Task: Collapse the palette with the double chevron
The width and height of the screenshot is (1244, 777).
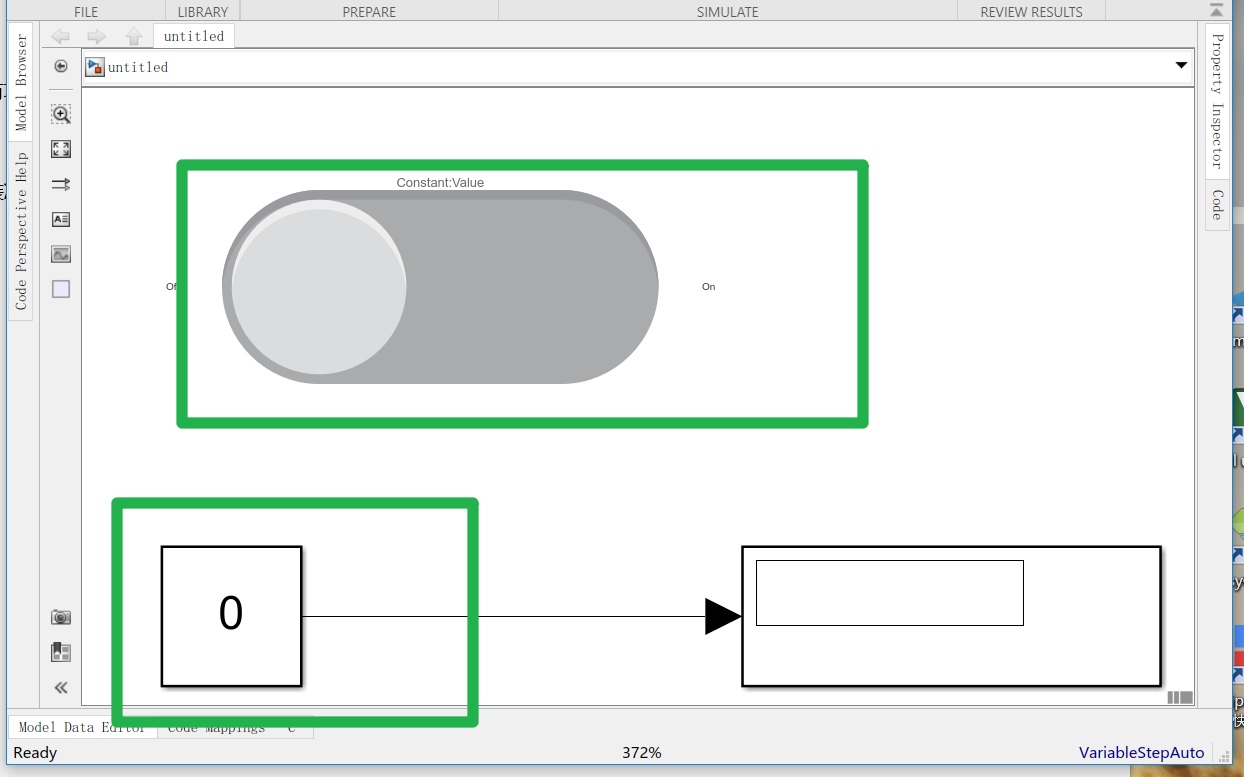Action: 61,687
